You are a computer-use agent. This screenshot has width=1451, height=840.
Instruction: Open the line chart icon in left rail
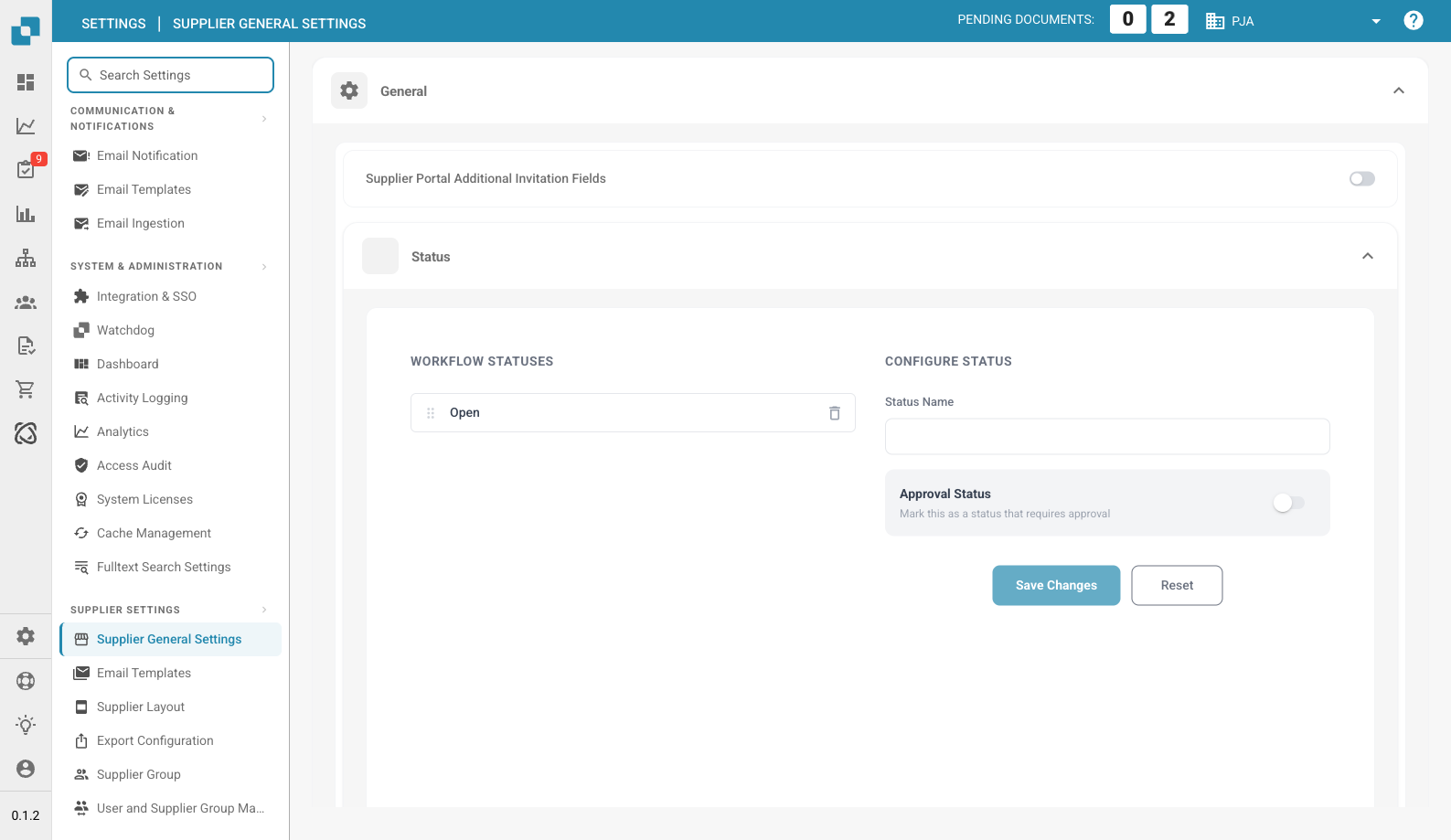26,126
